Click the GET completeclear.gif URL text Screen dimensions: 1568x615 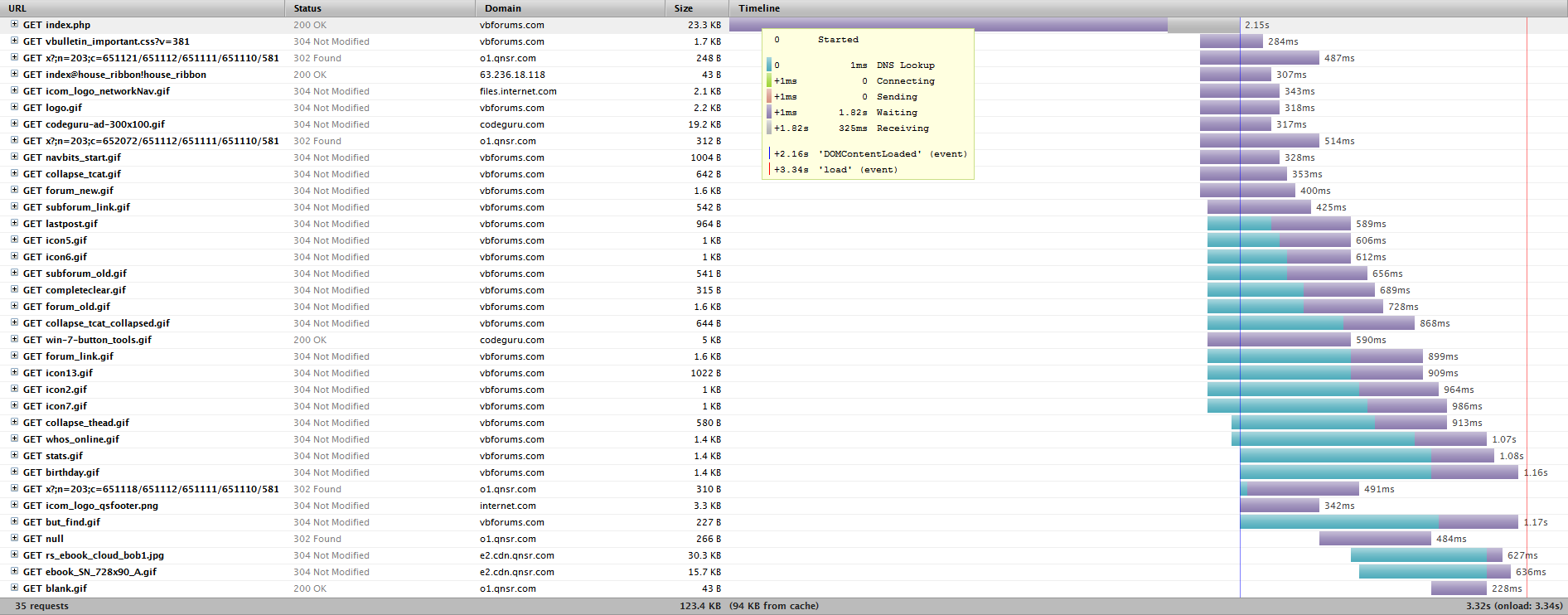coord(75,290)
